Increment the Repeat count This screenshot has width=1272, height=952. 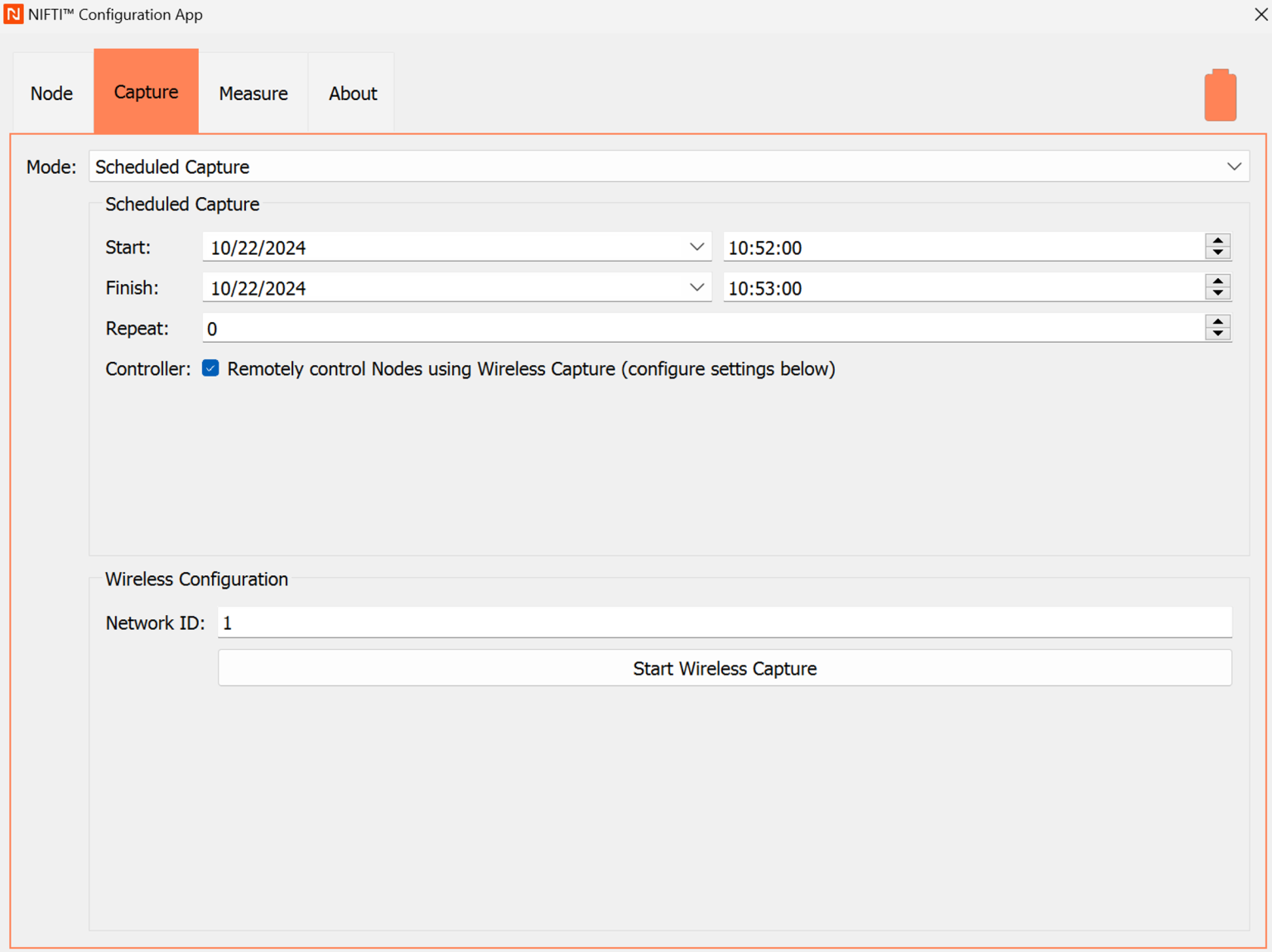click(x=1217, y=321)
